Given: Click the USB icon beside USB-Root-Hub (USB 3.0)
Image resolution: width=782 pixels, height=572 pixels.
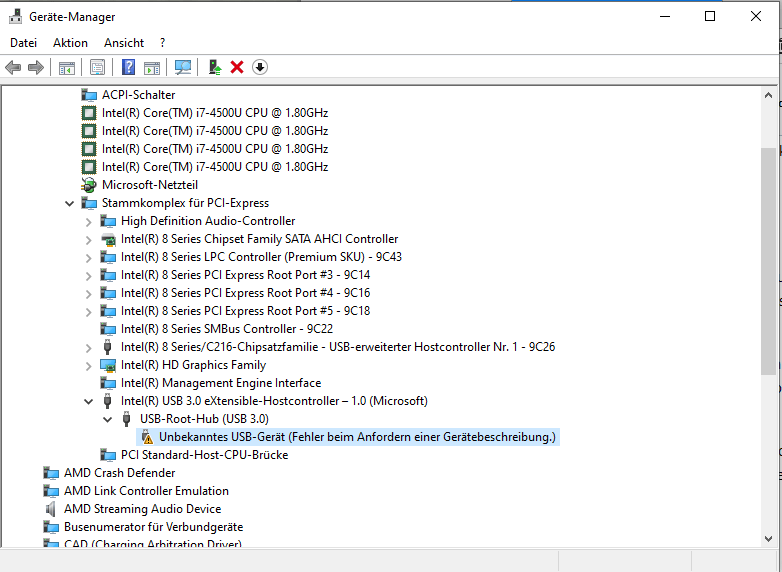Looking at the screenshot, I should click(x=126, y=419).
